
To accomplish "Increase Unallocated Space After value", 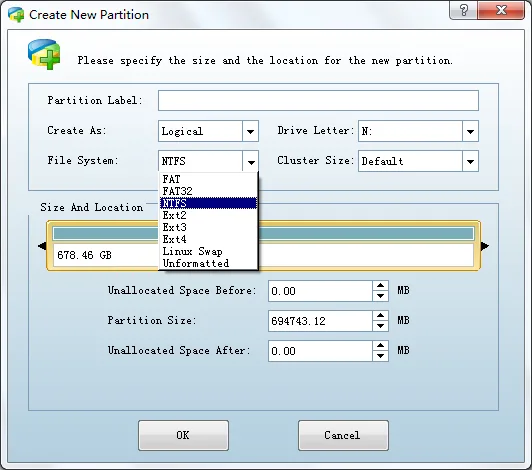I will [x=380, y=345].
